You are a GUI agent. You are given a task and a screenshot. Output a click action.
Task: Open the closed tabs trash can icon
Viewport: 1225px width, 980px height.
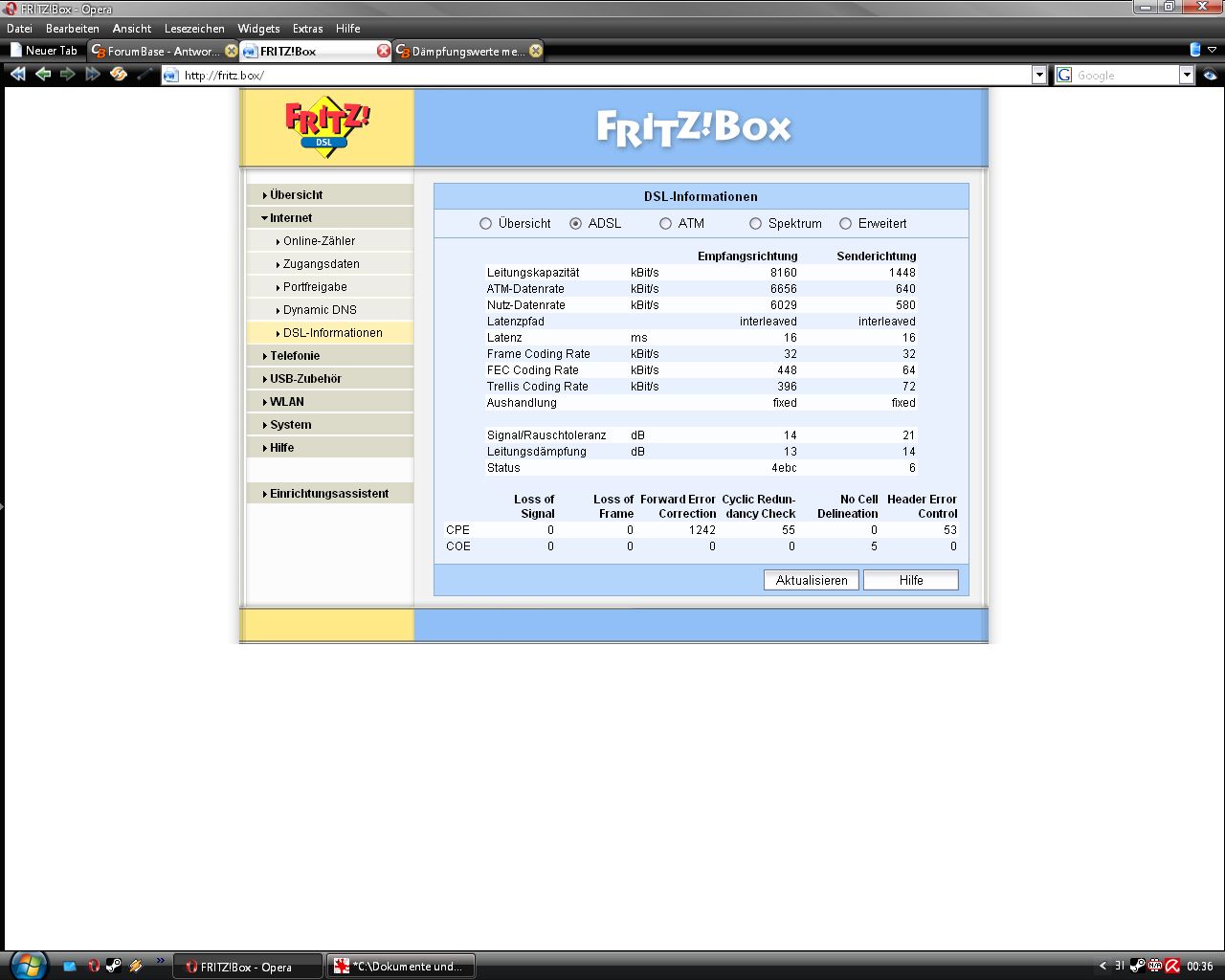tap(1195, 50)
